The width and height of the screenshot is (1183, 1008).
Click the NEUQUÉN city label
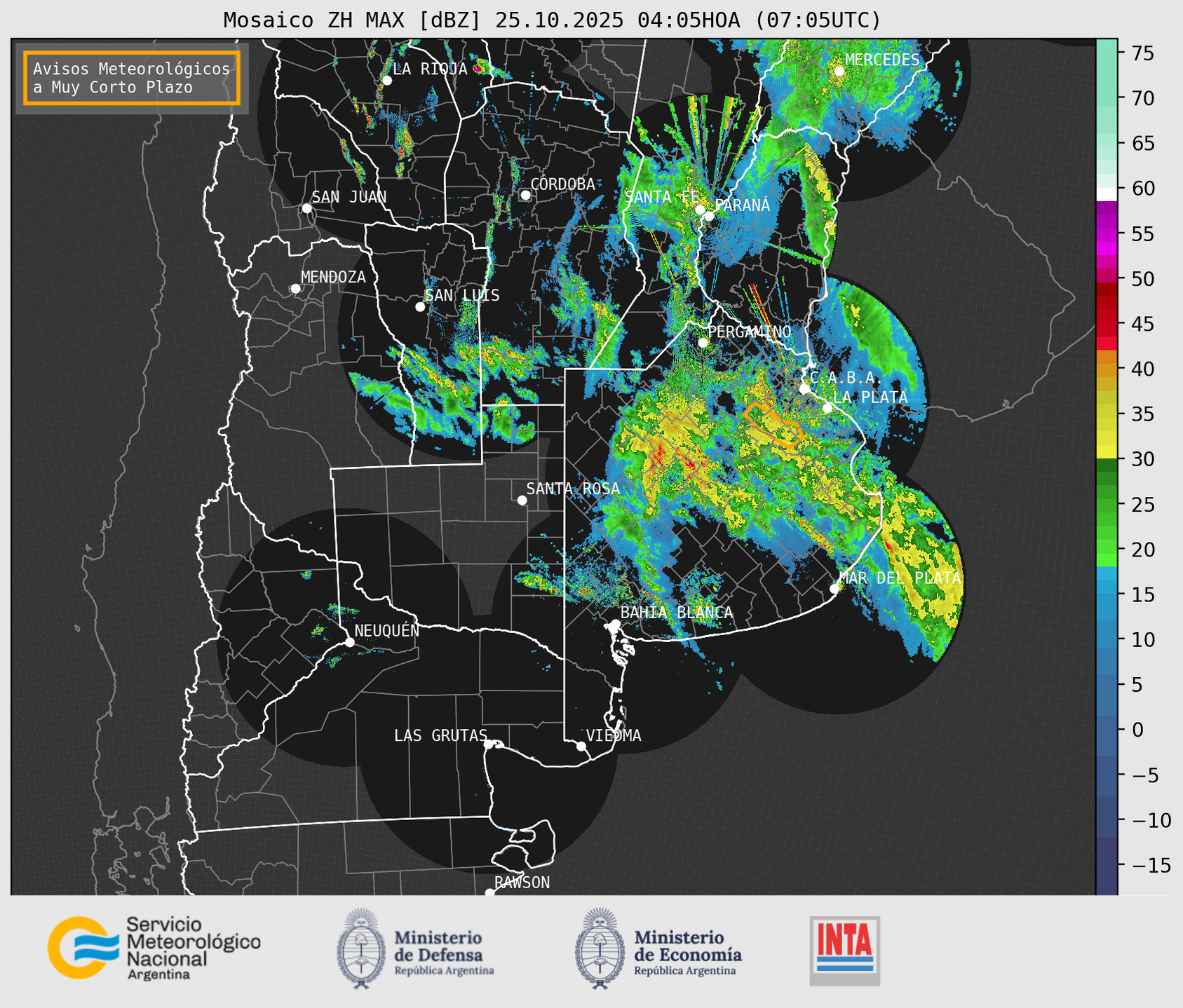(x=386, y=631)
